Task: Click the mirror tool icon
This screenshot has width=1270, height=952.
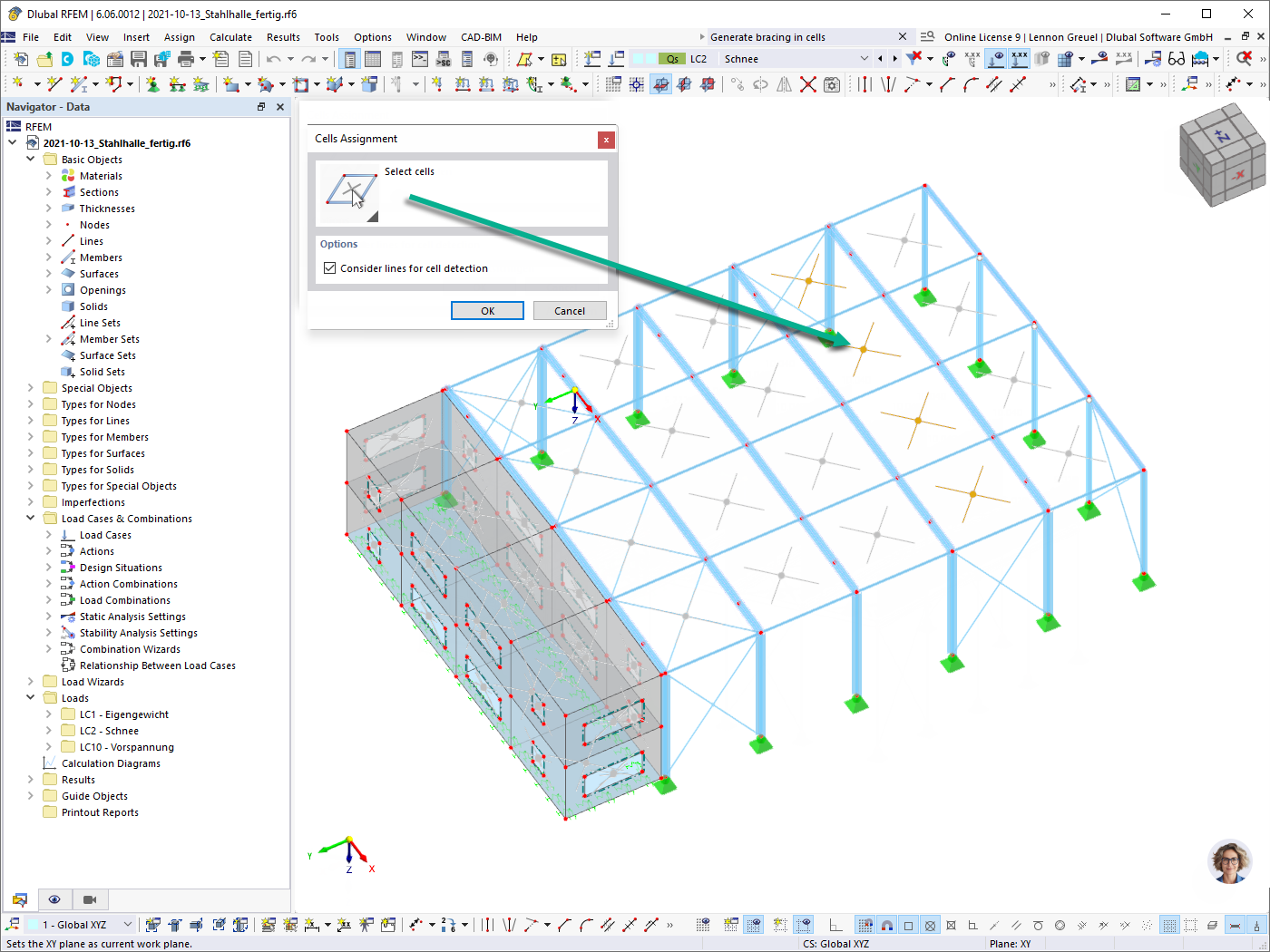Action: pyautogui.click(x=784, y=84)
